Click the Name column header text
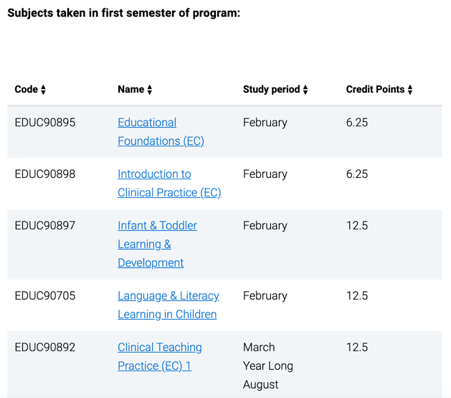Screen dimensions: 451x398 pos(131,89)
